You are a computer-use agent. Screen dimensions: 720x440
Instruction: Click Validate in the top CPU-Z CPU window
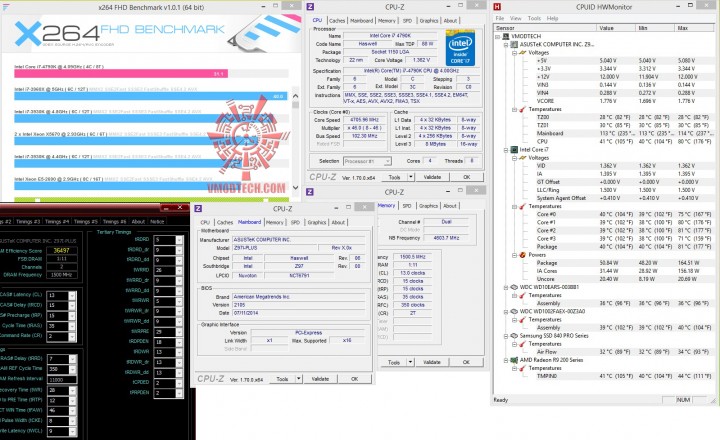pos(432,177)
